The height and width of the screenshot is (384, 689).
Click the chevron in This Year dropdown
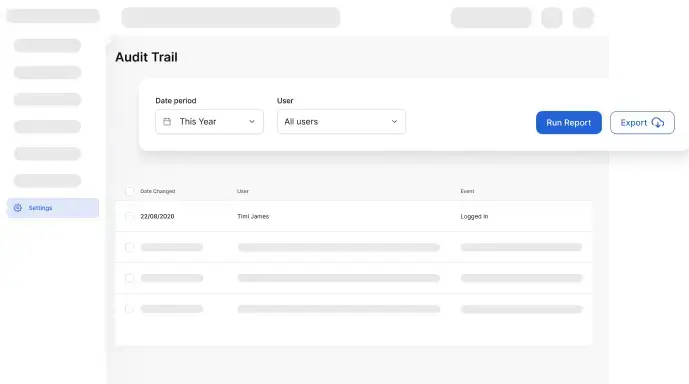[252, 122]
